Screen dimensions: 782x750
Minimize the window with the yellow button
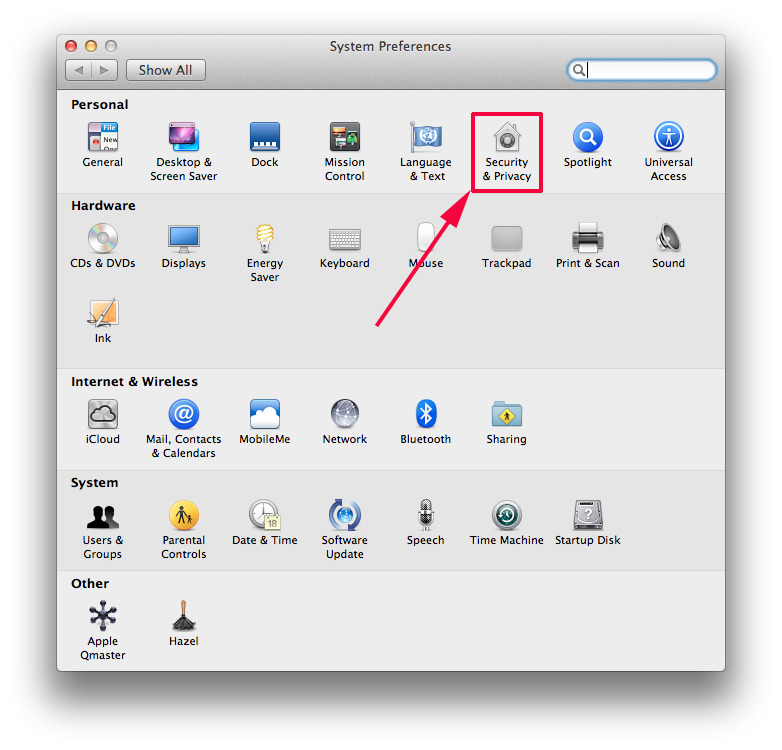tap(91, 46)
